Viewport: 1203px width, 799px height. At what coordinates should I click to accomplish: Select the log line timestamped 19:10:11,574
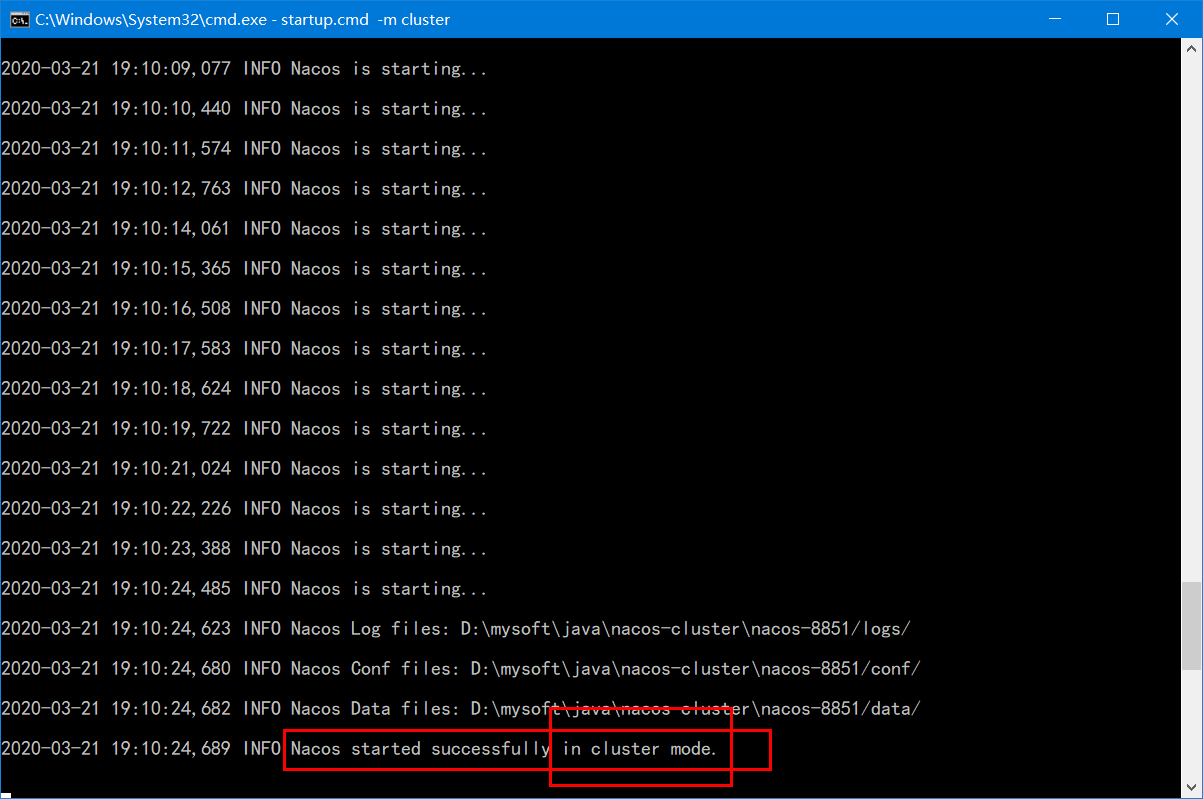click(244, 149)
